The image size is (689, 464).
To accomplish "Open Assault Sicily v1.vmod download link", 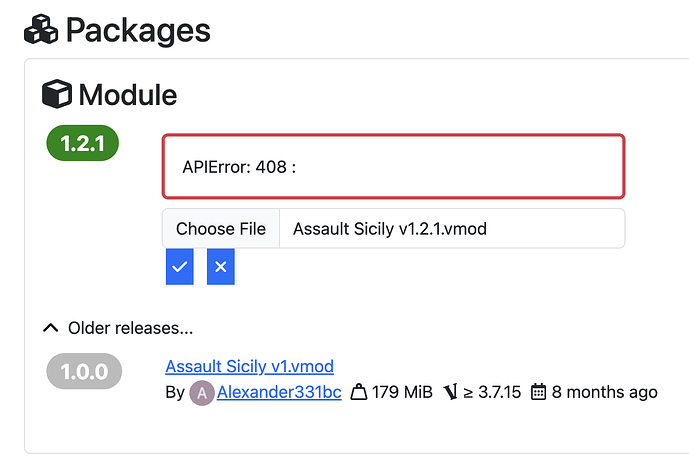I will coord(249,366).
